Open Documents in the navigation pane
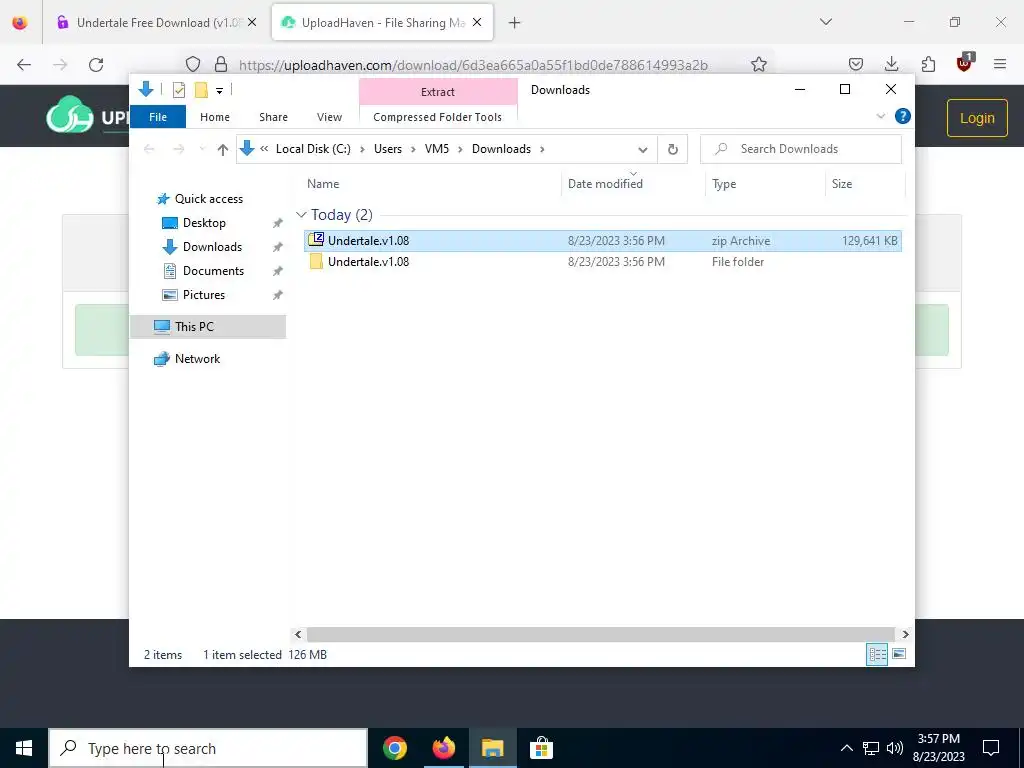The height and width of the screenshot is (768, 1024). tap(213, 271)
